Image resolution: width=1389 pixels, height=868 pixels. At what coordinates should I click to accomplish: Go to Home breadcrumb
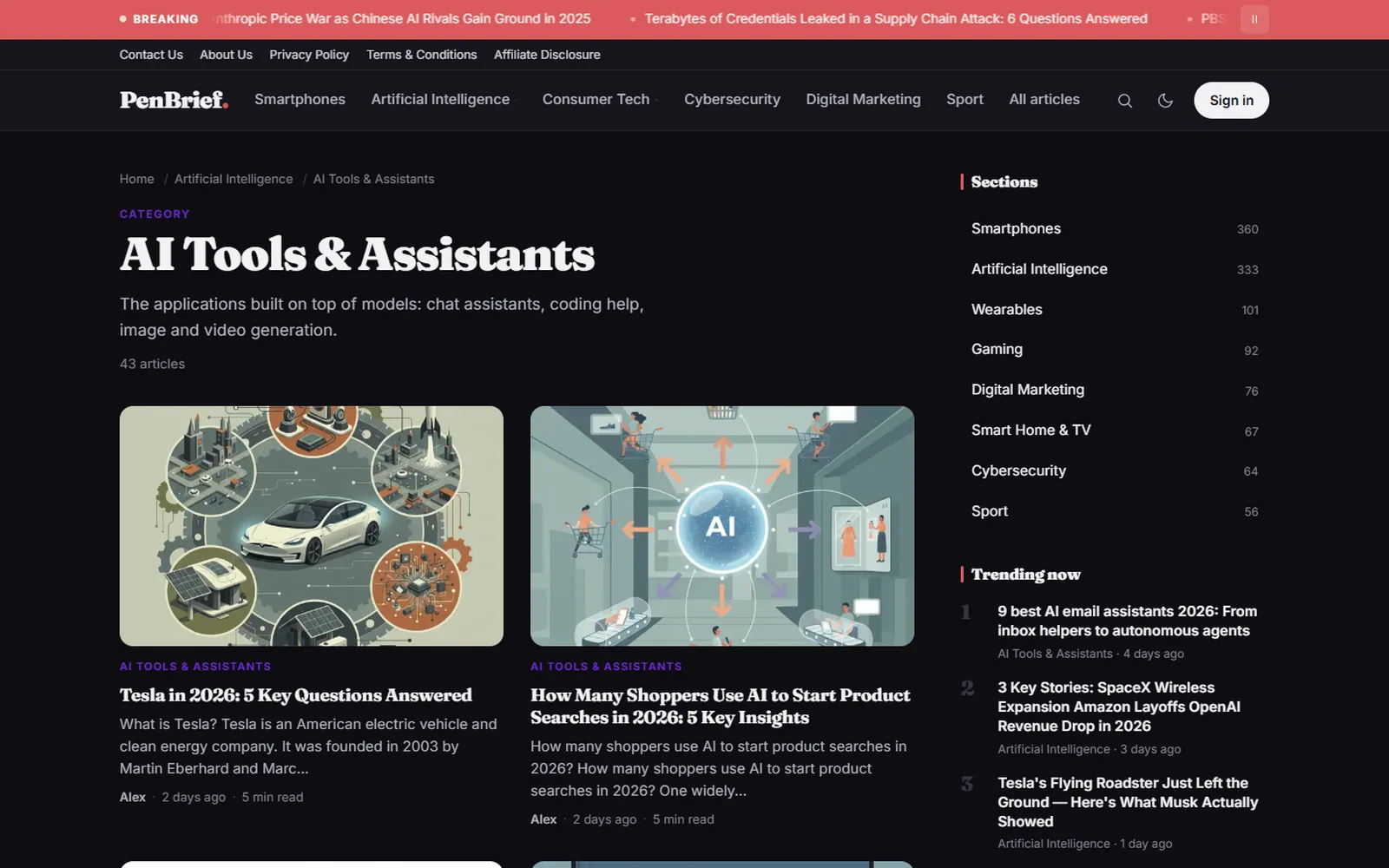tap(136, 179)
